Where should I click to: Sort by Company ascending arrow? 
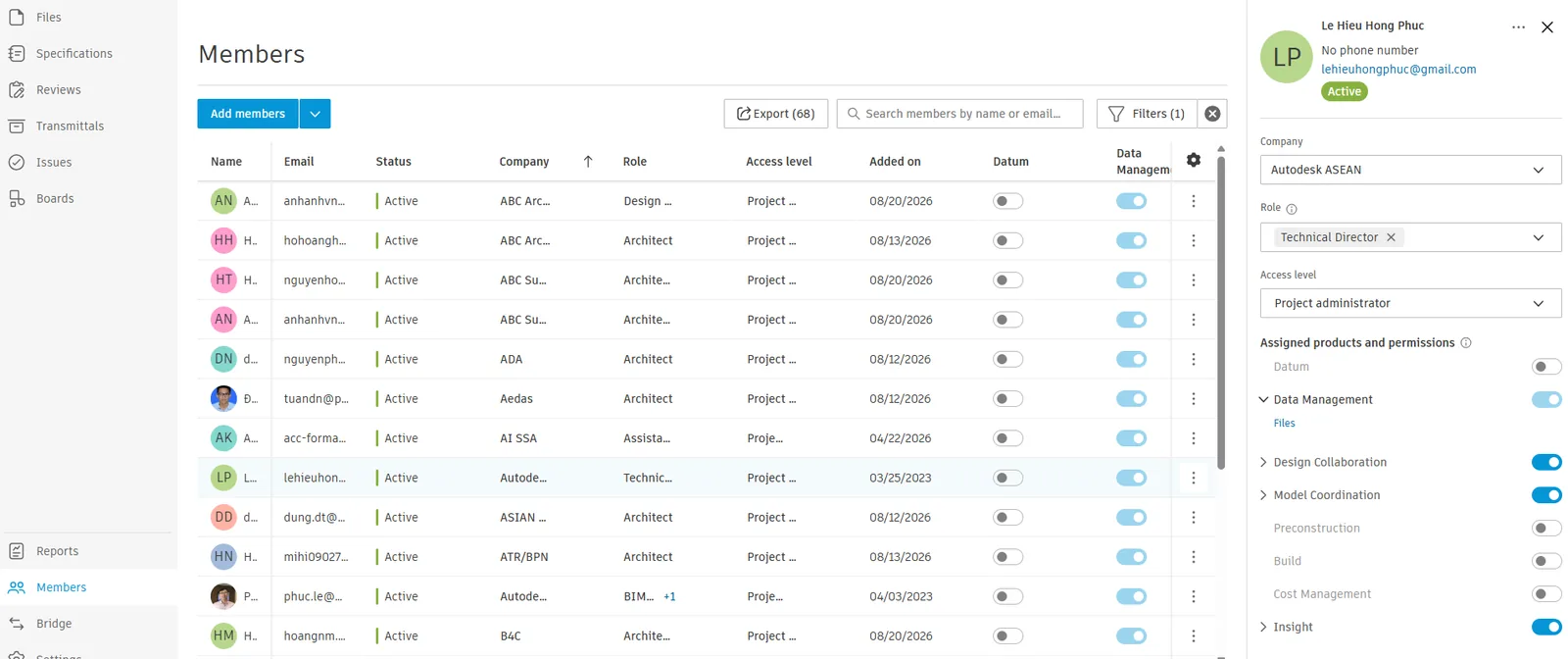pyautogui.click(x=588, y=162)
